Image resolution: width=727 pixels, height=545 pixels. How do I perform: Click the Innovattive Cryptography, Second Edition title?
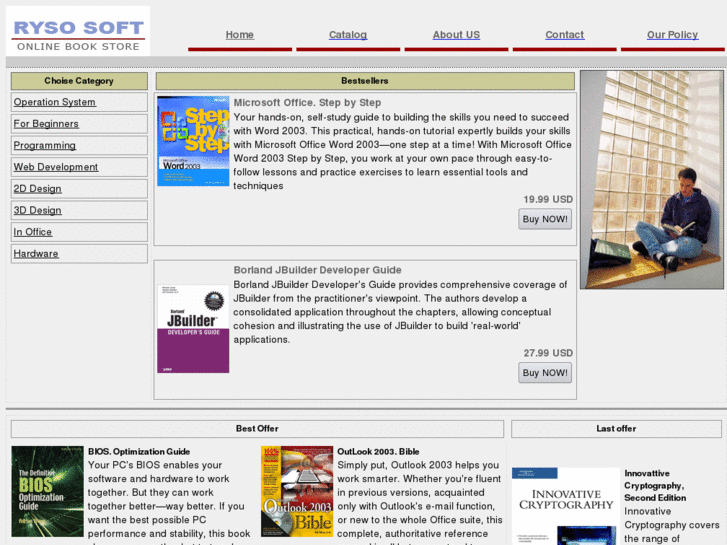[655, 486]
